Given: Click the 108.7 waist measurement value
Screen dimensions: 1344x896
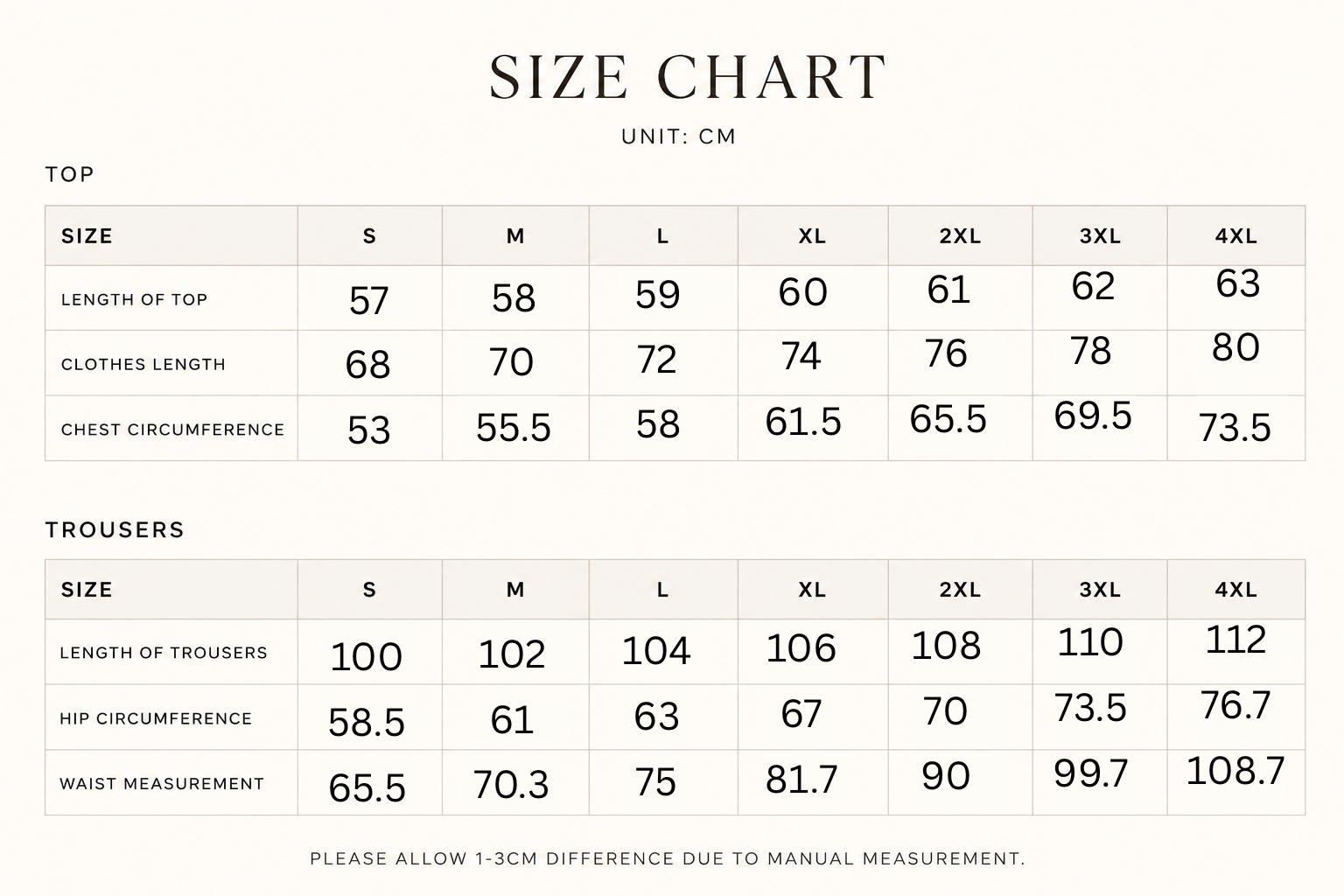Looking at the screenshot, I should [1235, 771].
